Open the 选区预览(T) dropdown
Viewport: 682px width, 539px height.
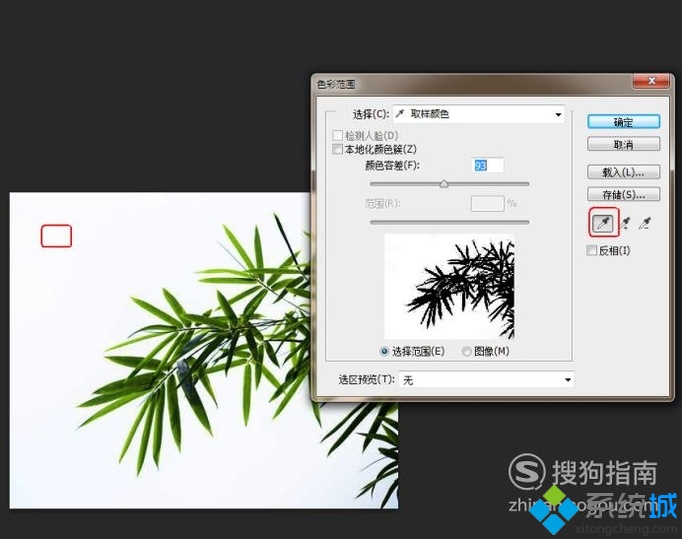tap(486, 380)
